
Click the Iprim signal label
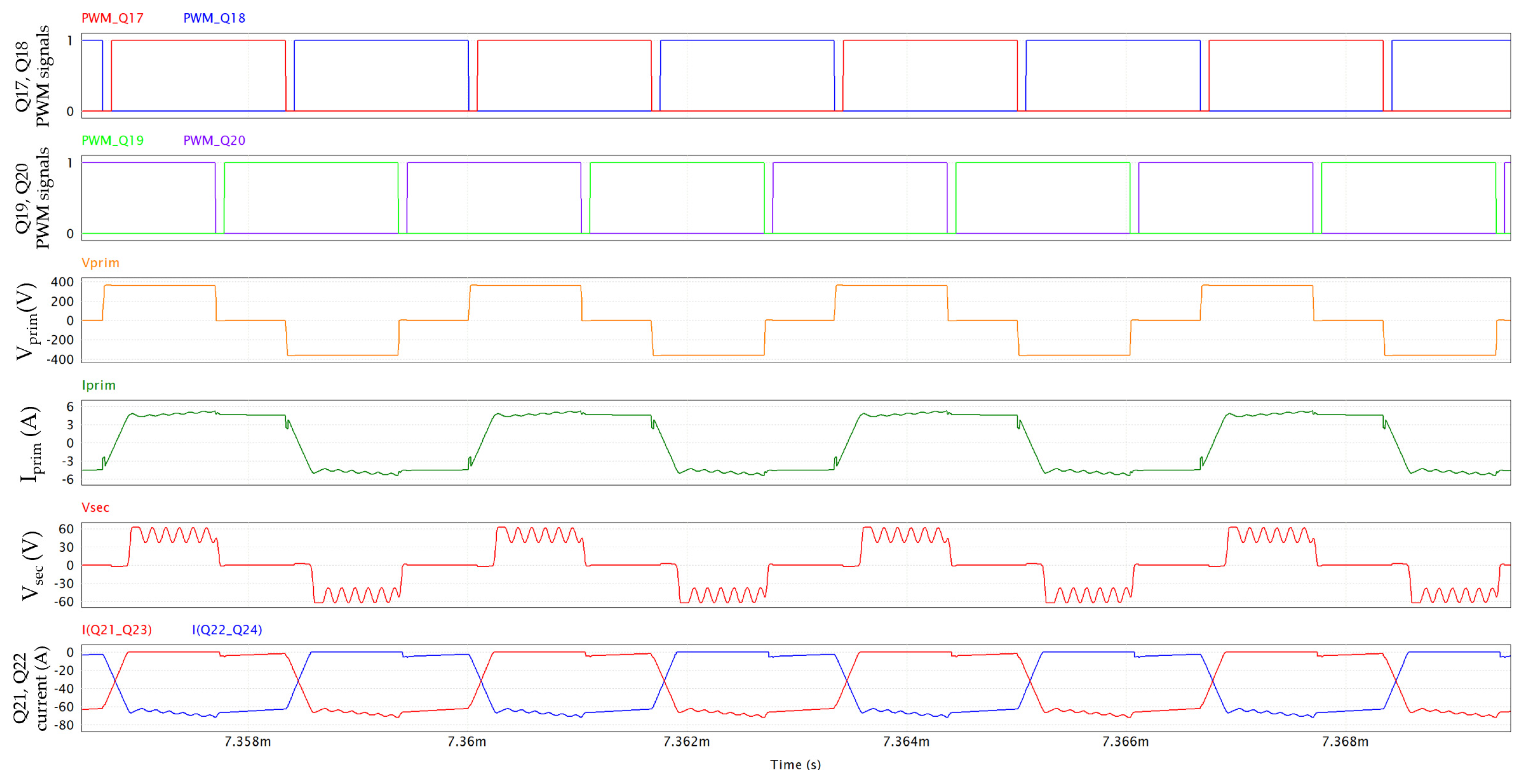click(98, 386)
